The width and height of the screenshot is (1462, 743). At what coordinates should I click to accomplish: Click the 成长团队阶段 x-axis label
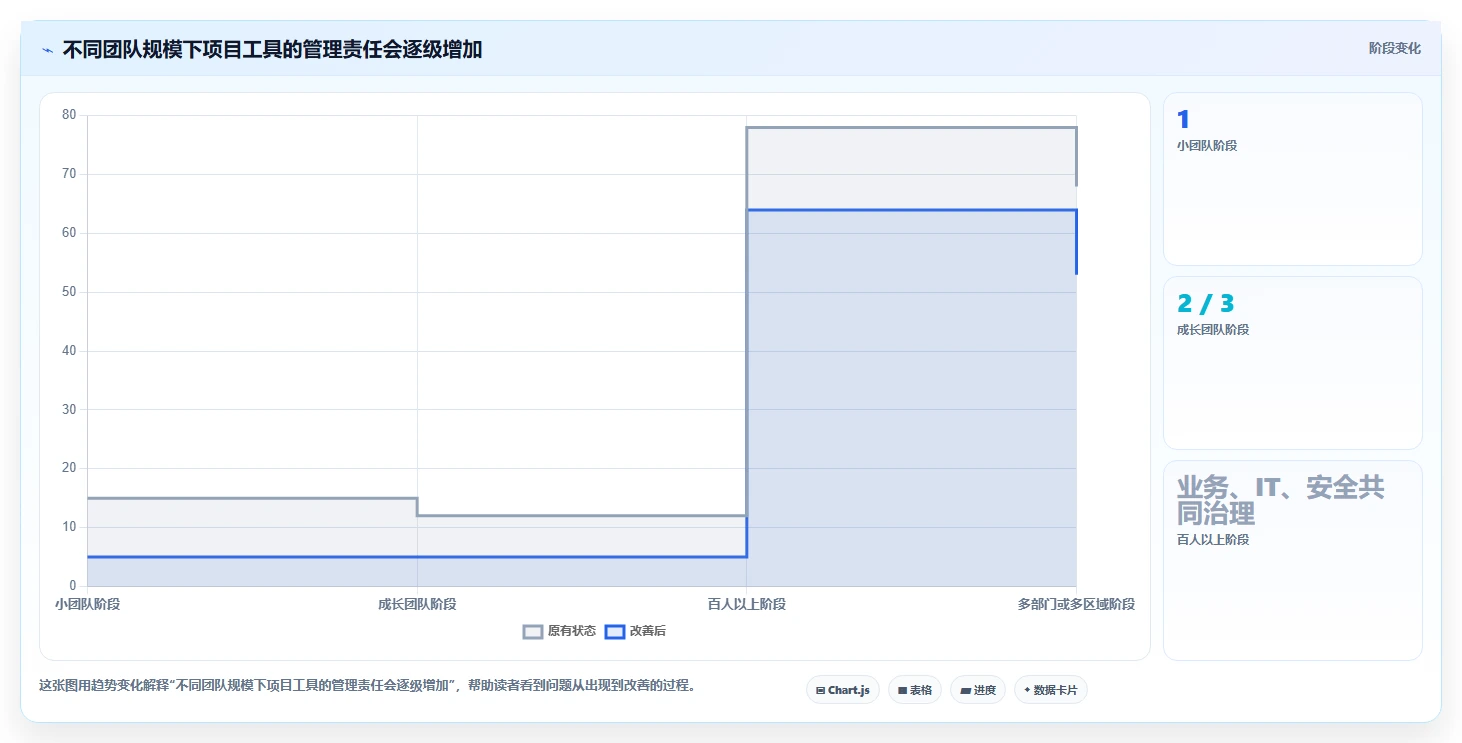(x=417, y=604)
